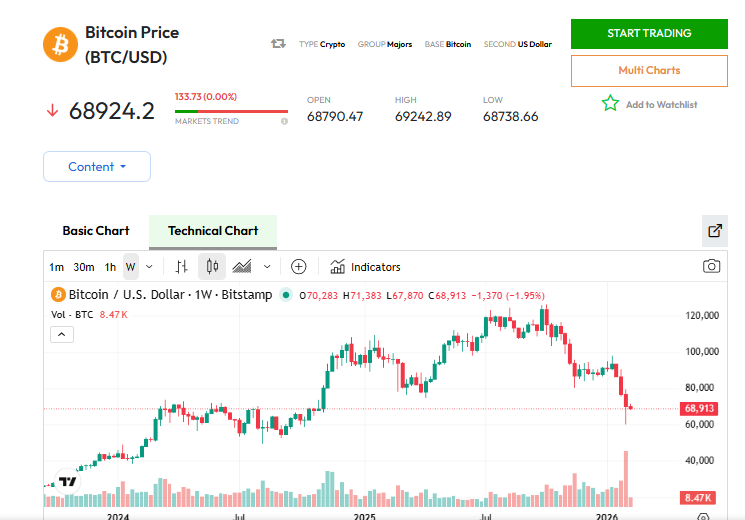
Task: Take a chart snapshot with camera icon
Action: pos(711,266)
